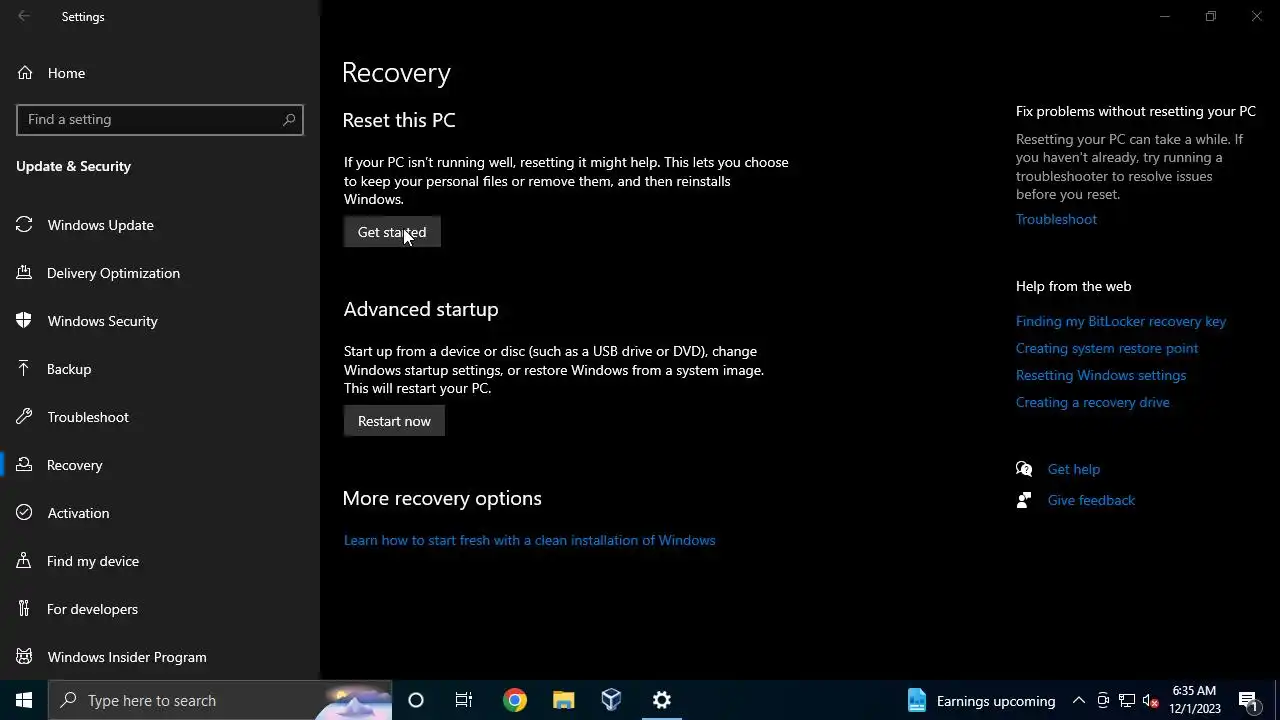
Task: Open the clean installation of Windows link
Action: click(x=530, y=540)
